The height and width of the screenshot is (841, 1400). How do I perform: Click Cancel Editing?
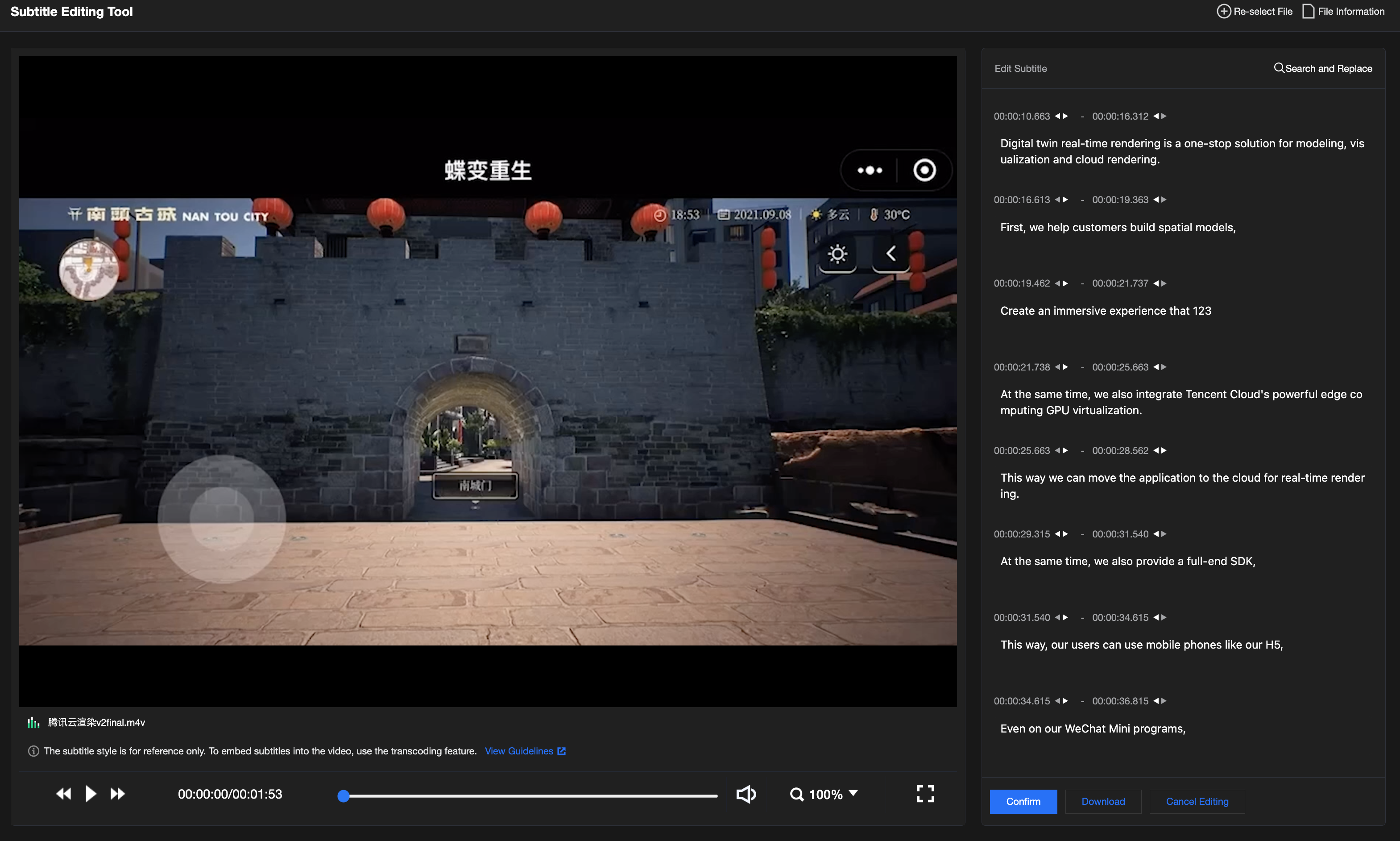1197,801
